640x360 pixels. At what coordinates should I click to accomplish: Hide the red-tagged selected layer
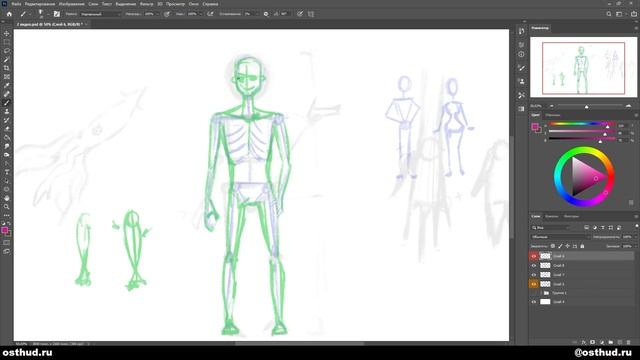(x=533, y=256)
